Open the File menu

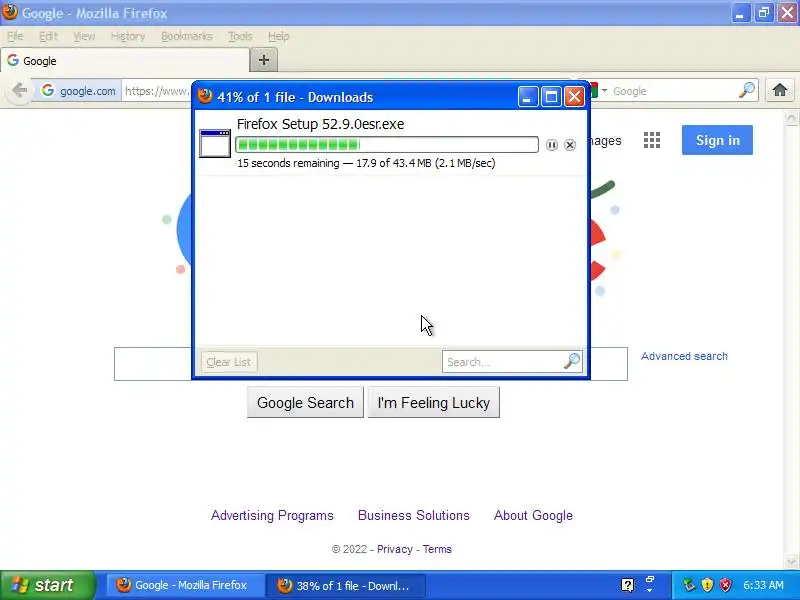click(x=15, y=36)
